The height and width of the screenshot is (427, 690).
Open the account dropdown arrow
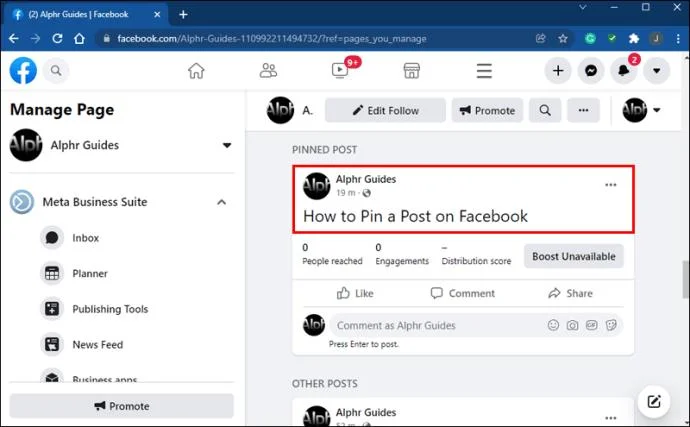pos(657,70)
